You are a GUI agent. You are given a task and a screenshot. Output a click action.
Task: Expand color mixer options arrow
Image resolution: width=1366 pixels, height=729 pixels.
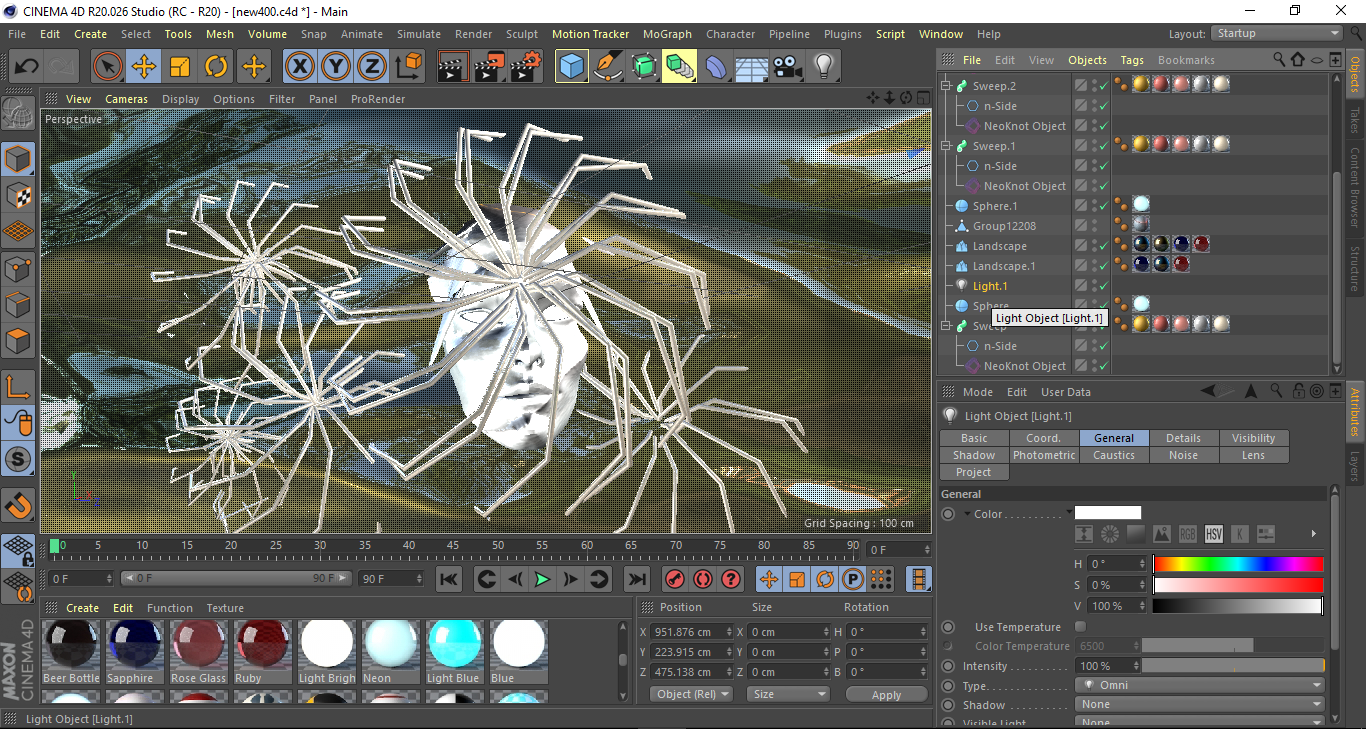coord(1313,534)
